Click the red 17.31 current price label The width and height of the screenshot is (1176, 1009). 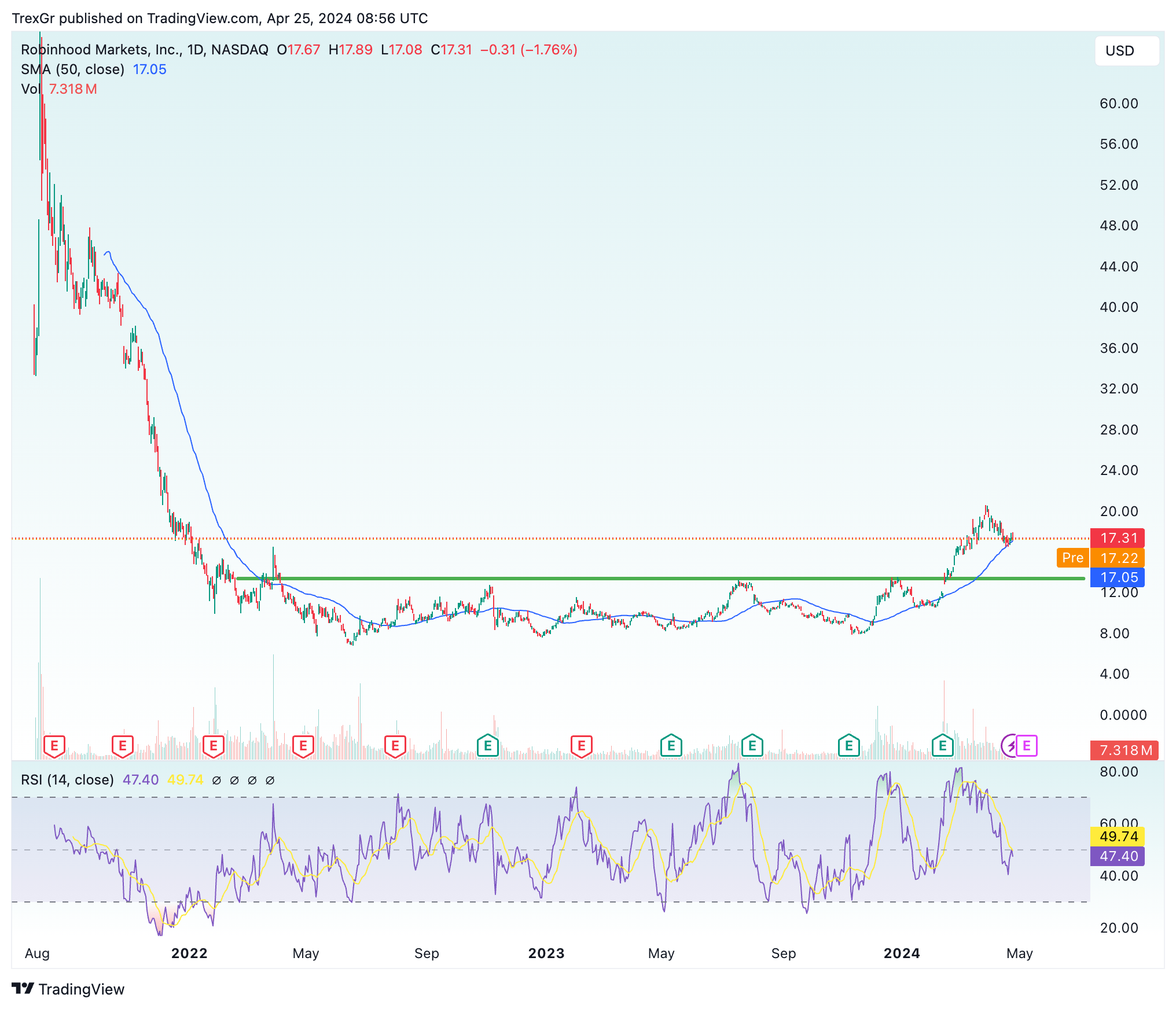(x=1118, y=538)
